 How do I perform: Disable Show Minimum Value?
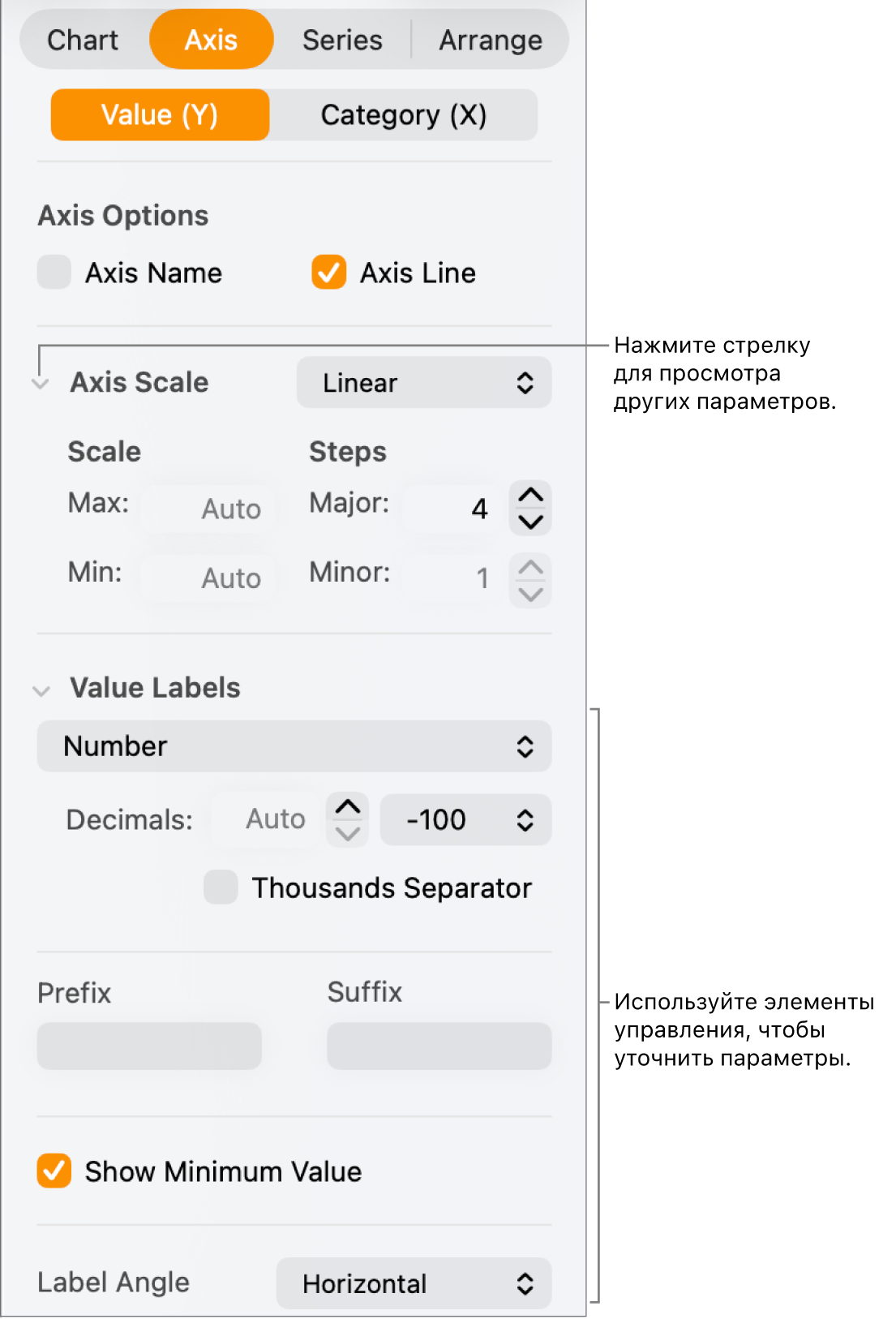(x=54, y=1171)
